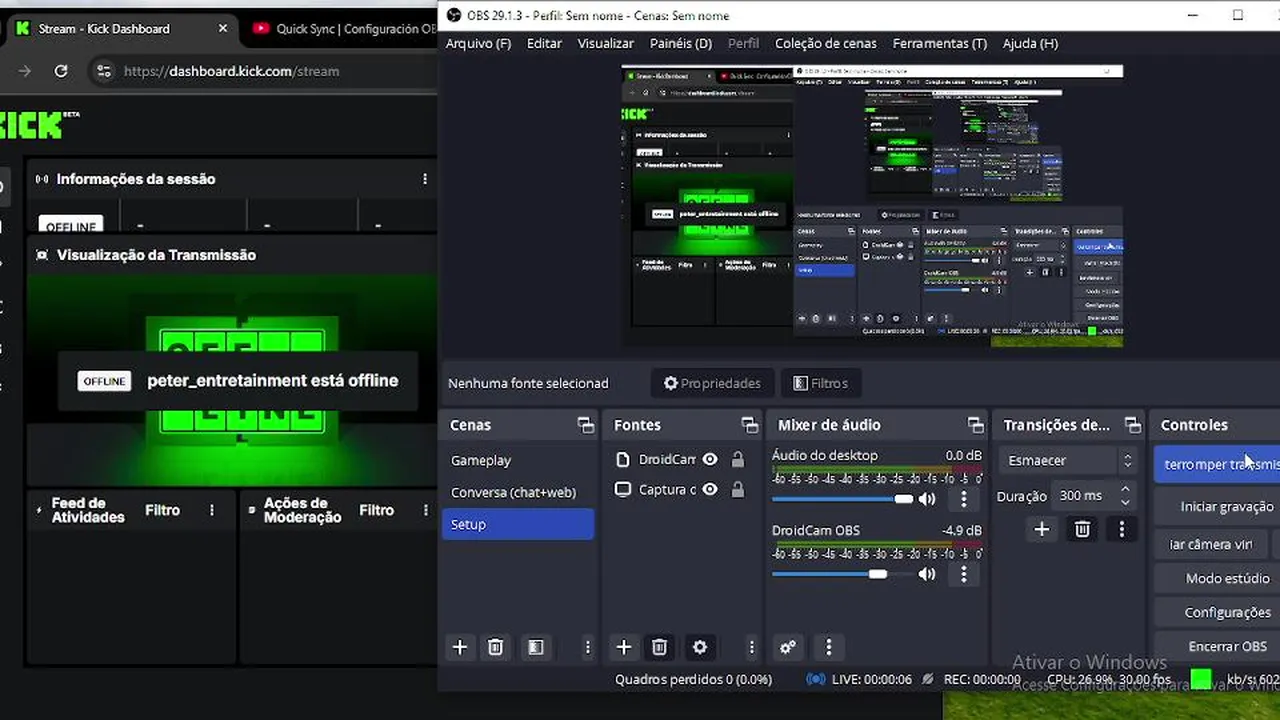Add a transition with the plus icon

click(x=1042, y=529)
